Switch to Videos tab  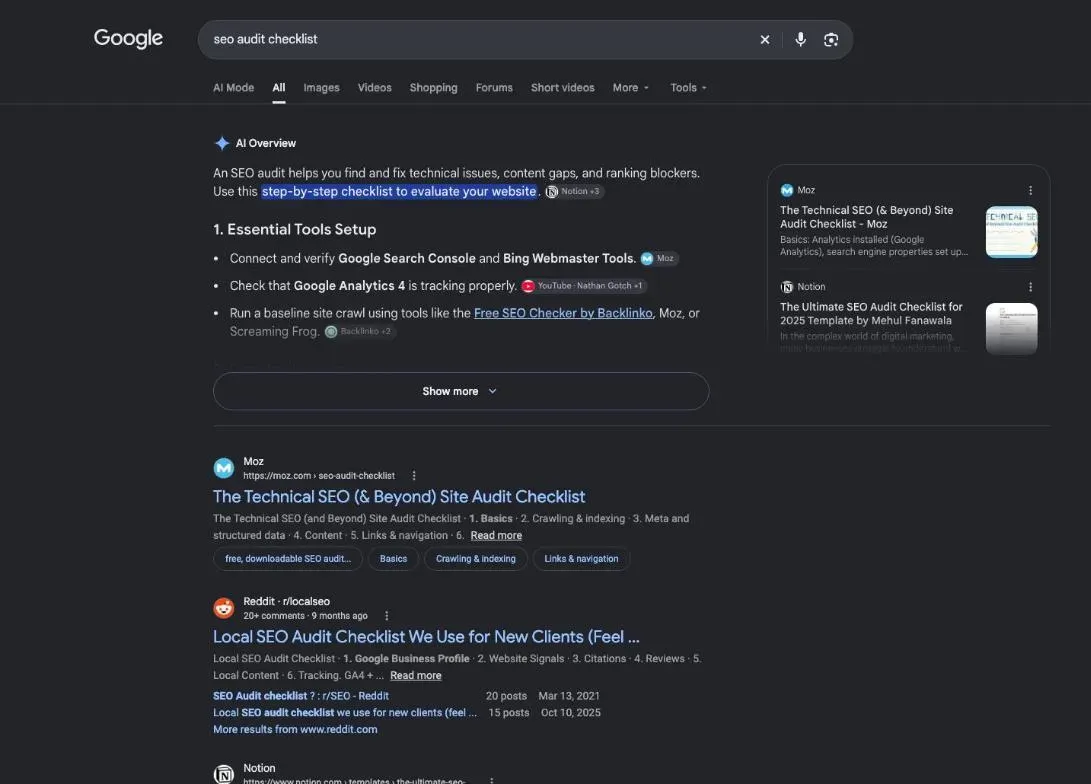click(374, 88)
